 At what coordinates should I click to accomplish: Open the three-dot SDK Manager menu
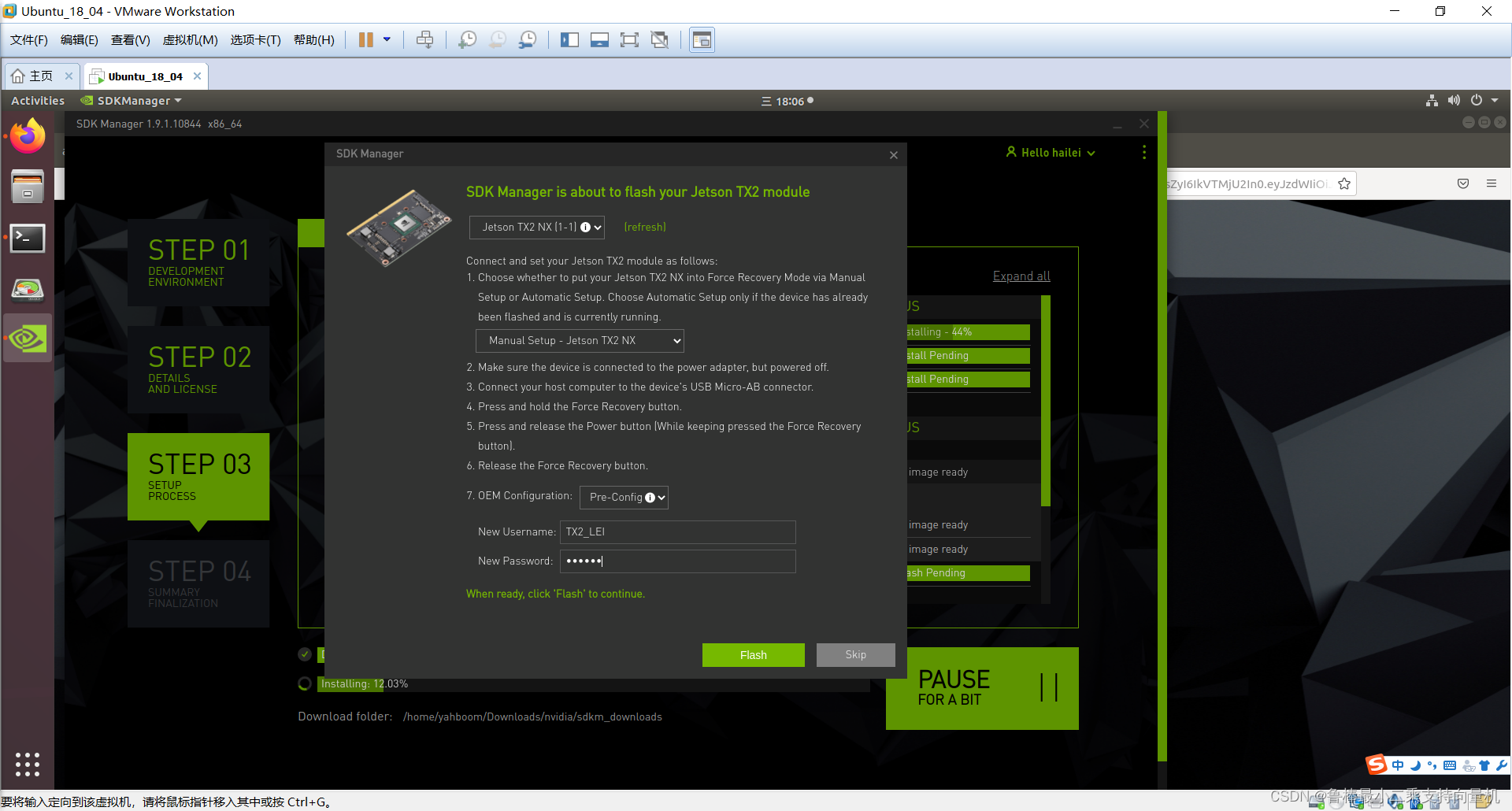coord(1144,153)
